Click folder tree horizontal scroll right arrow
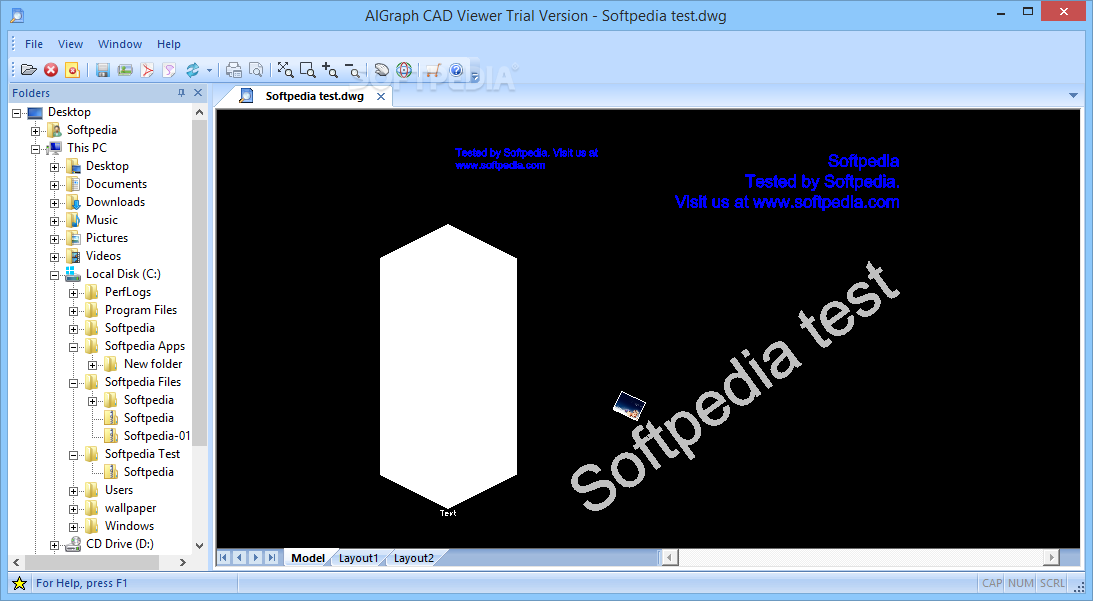The height and width of the screenshot is (601, 1093). 183,562
